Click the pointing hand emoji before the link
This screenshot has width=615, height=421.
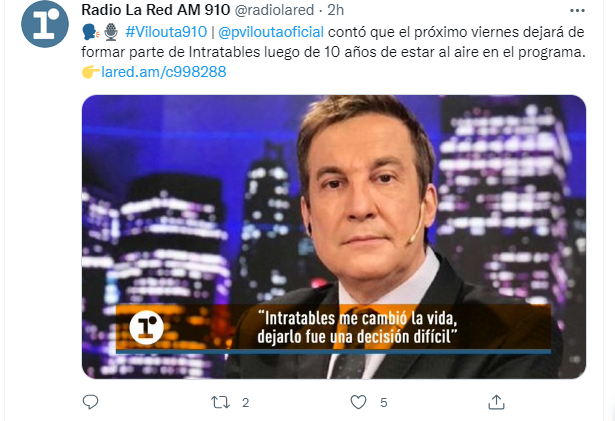tap(91, 72)
